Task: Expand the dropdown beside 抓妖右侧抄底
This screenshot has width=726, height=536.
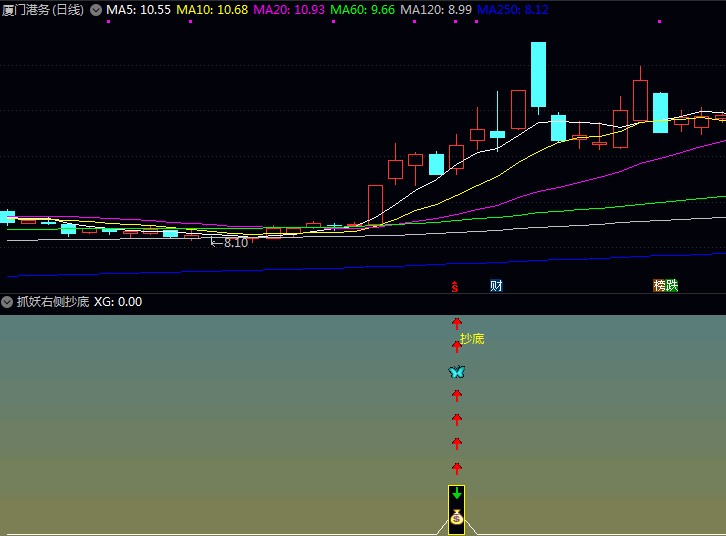Action: click(x=7, y=301)
